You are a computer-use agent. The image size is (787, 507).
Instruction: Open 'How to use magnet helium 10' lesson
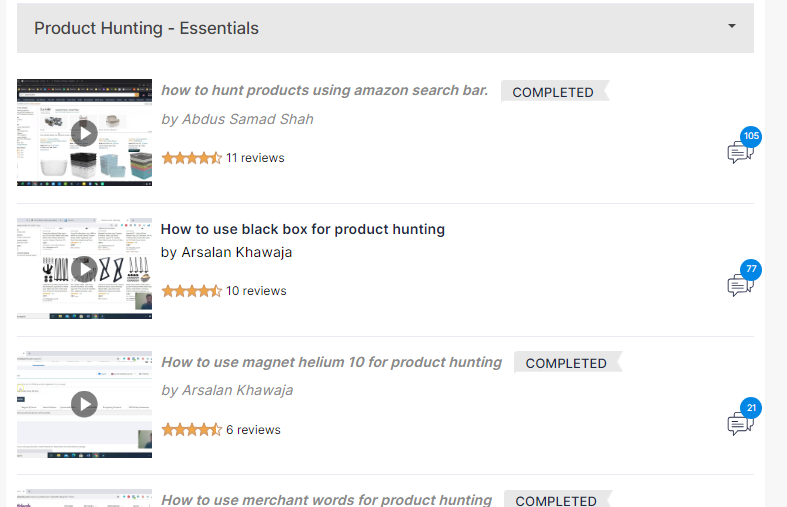point(331,362)
